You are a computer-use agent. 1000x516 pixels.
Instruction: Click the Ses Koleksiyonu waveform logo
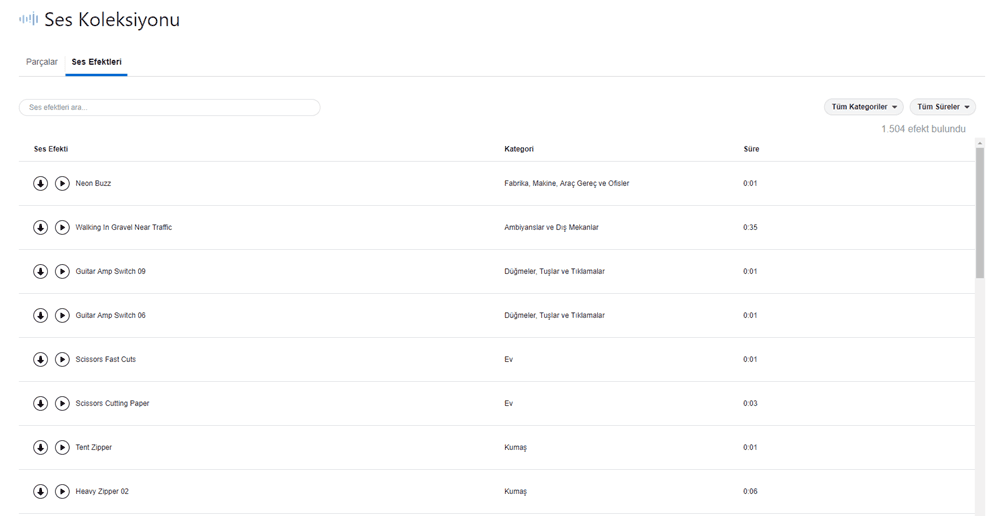point(28,19)
